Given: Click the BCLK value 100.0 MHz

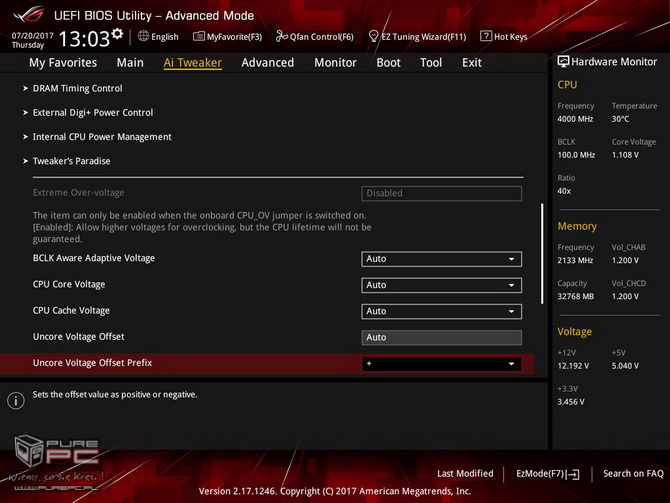Looking at the screenshot, I should coord(576,155).
